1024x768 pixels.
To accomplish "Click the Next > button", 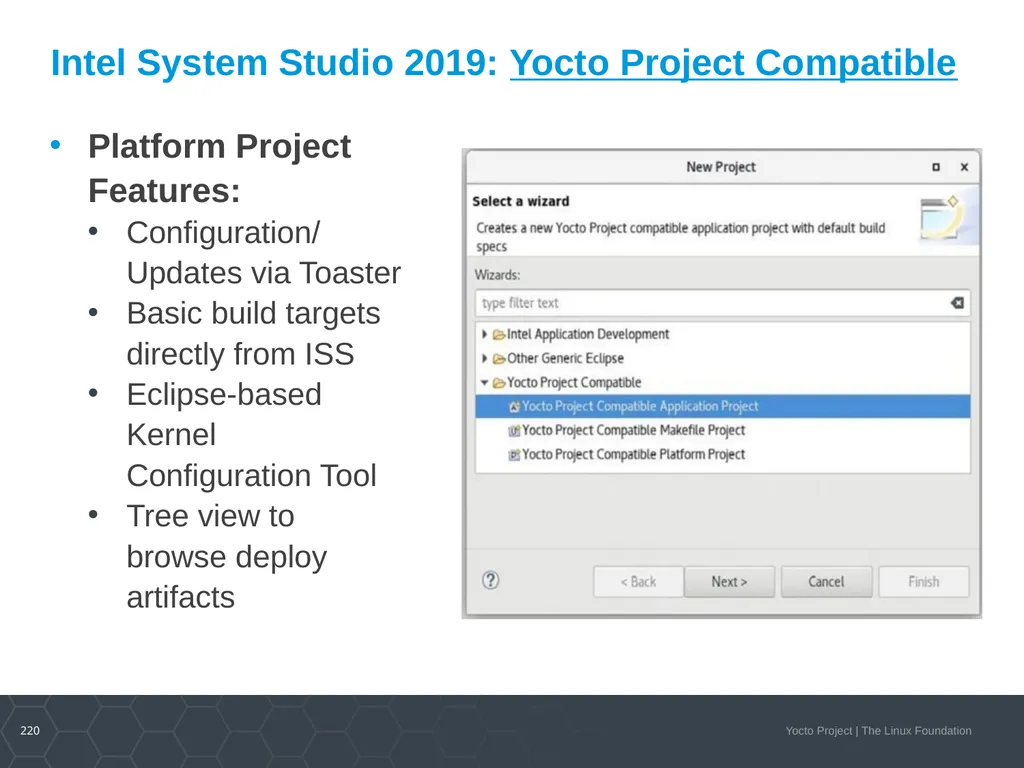I will 729,581.
